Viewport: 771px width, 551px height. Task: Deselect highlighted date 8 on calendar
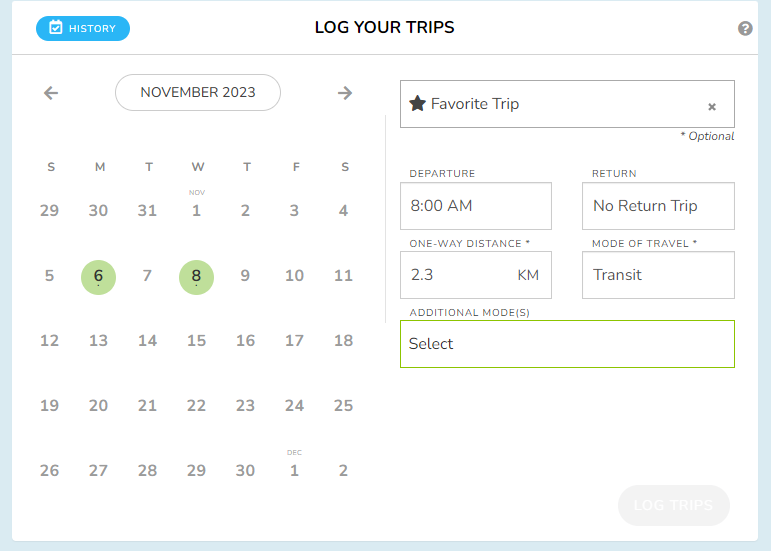coord(196,277)
